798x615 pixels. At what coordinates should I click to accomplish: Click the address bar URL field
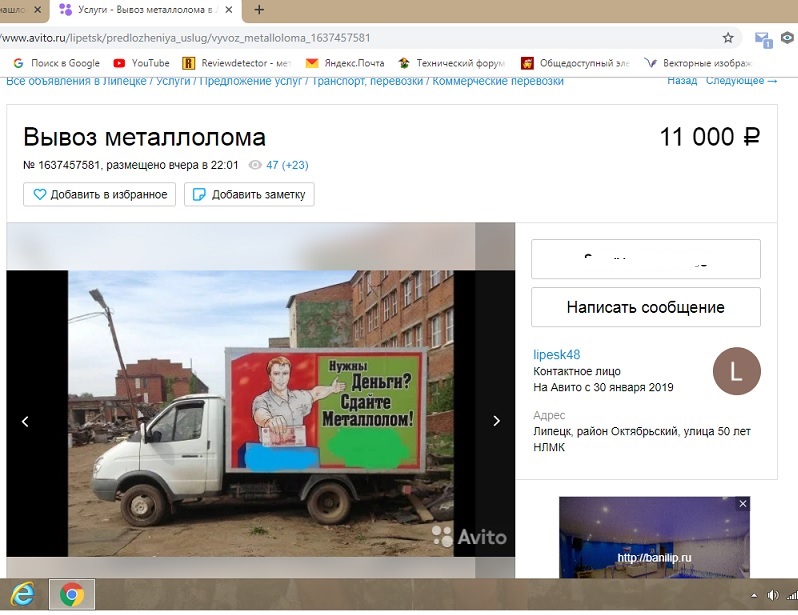pyautogui.click(x=350, y=38)
